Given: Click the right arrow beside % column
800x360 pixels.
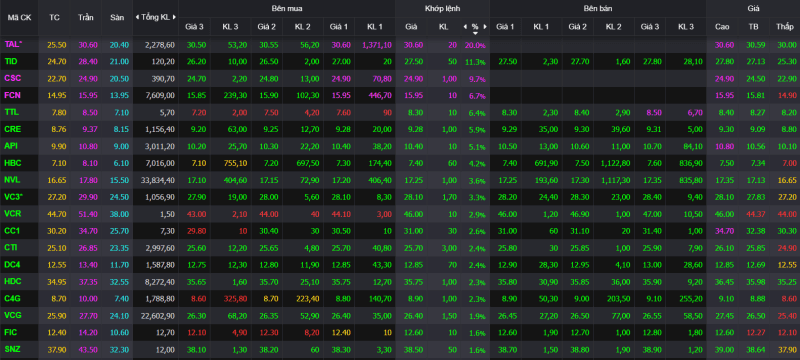Looking at the screenshot, I should point(485,27).
